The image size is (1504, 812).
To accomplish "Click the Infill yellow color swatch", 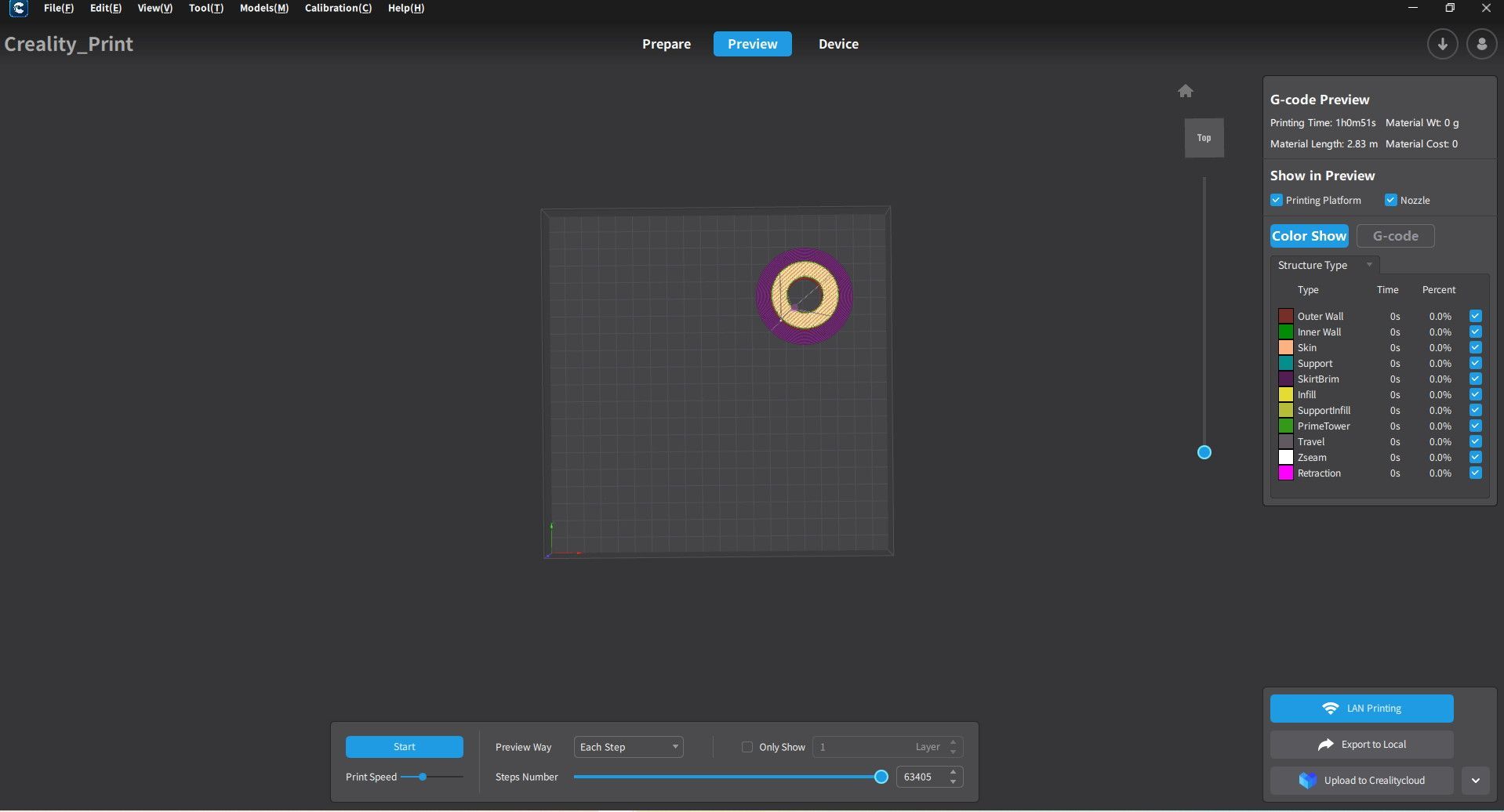I will (x=1286, y=394).
